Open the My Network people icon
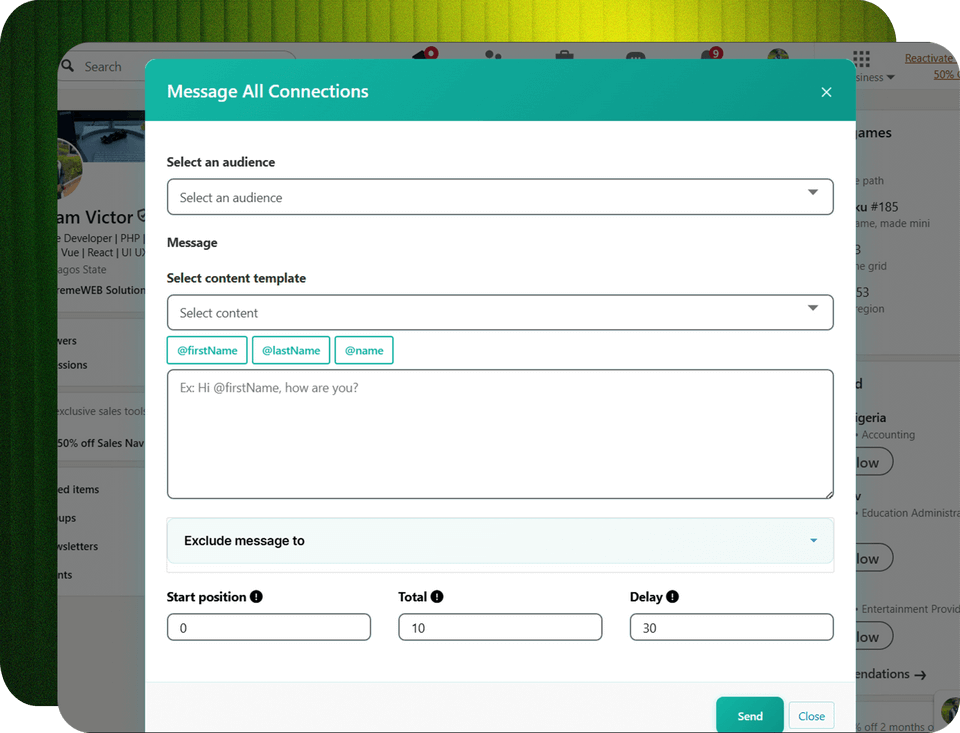960x733 pixels. click(493, 55)
